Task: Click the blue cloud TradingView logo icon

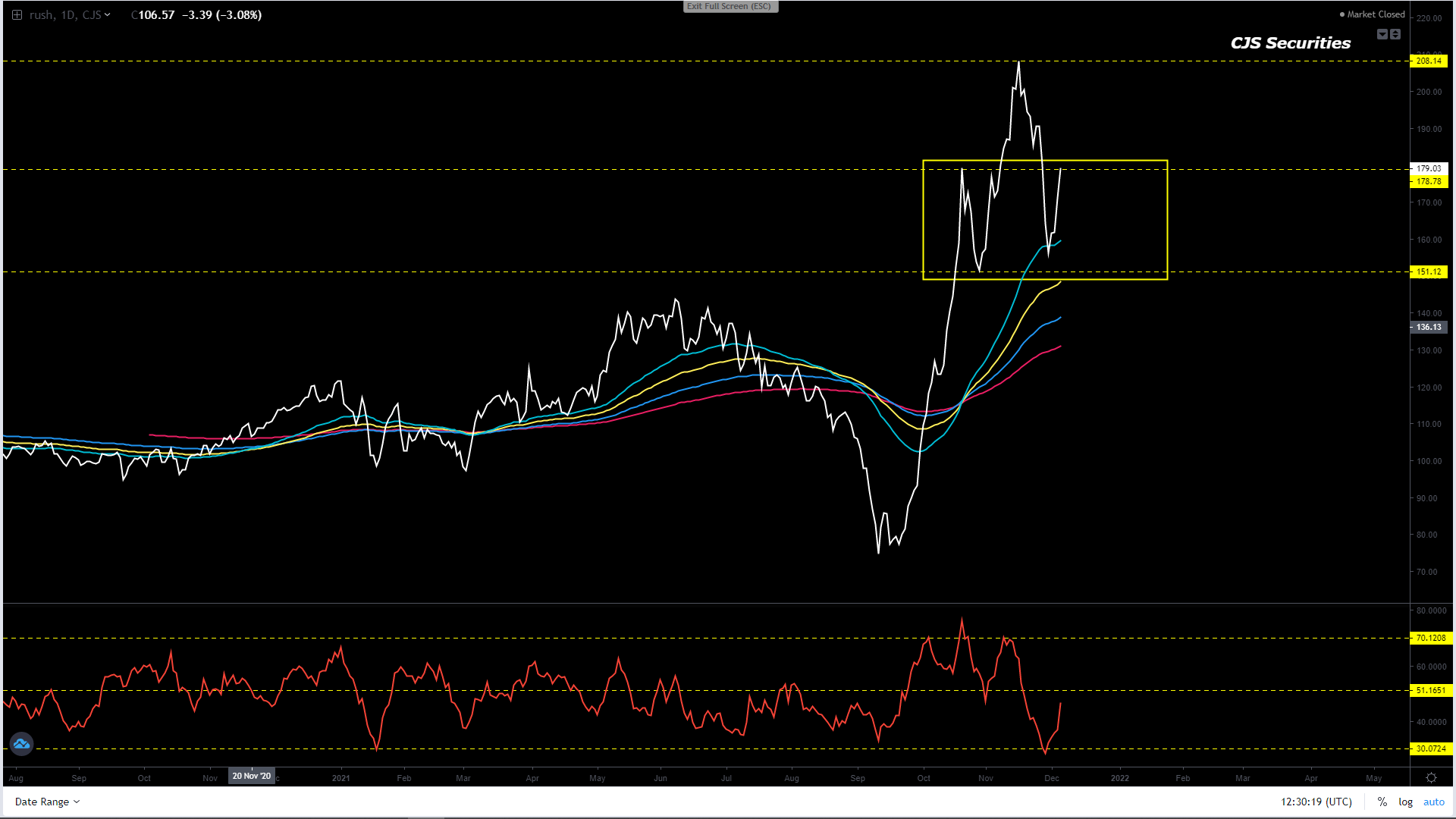Action: coord(21,744)
